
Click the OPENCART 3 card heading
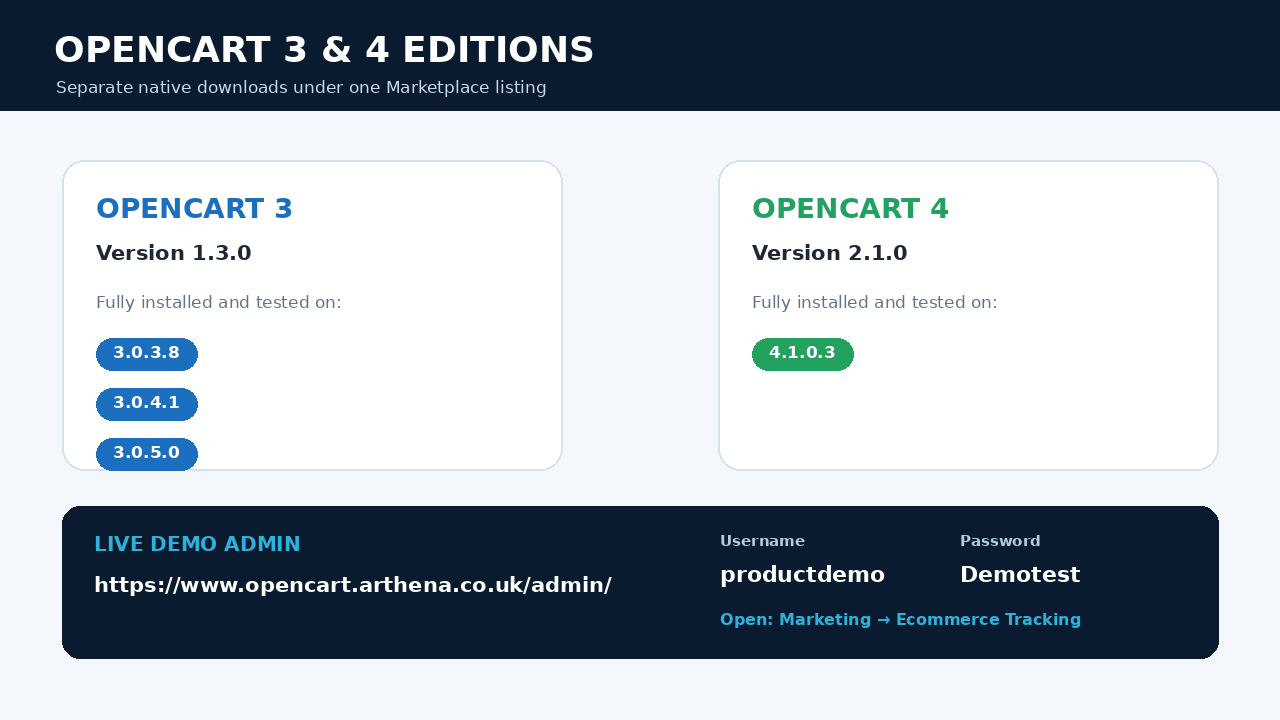click(x=194, y=209)
